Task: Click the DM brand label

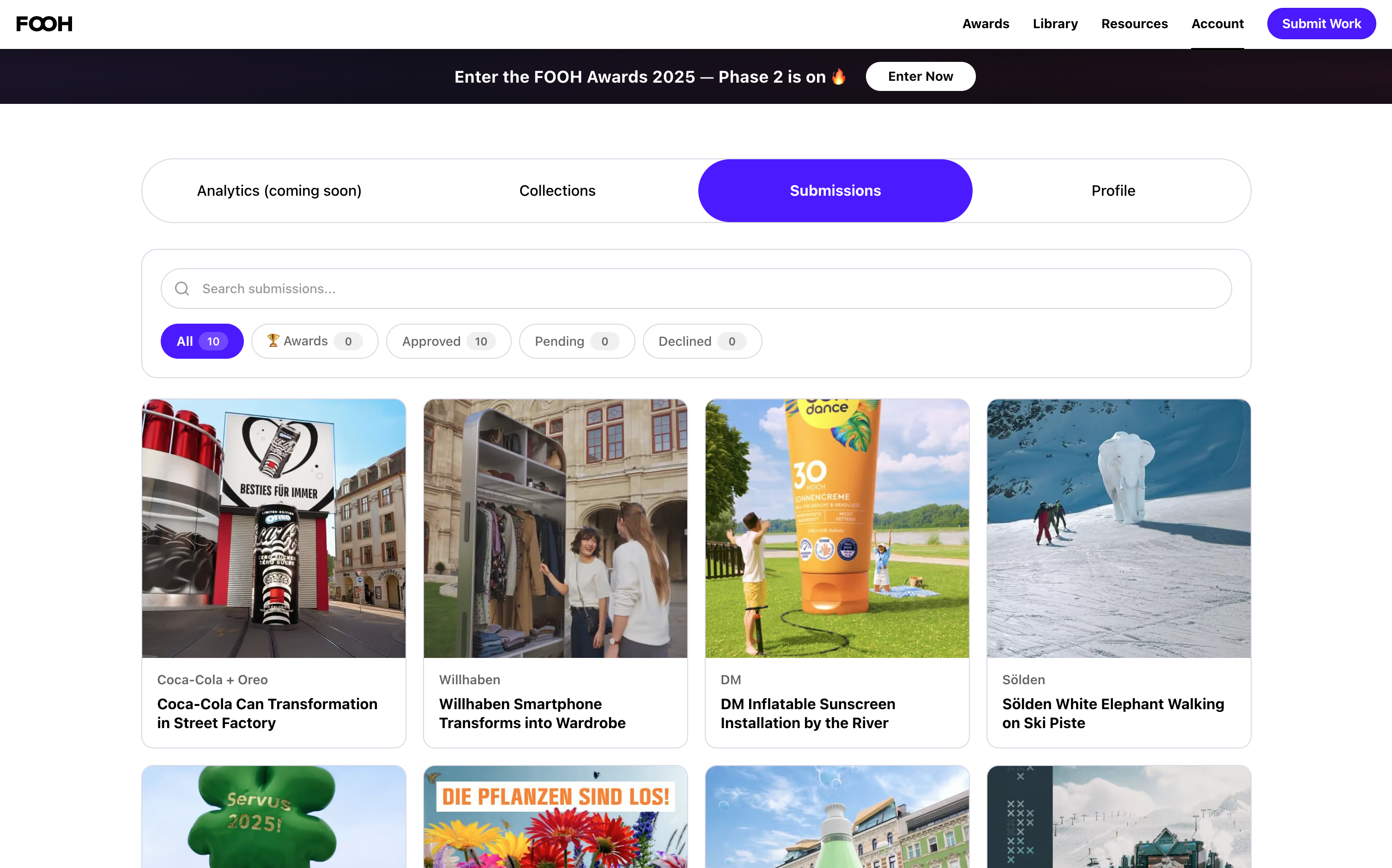Action: 731,680
